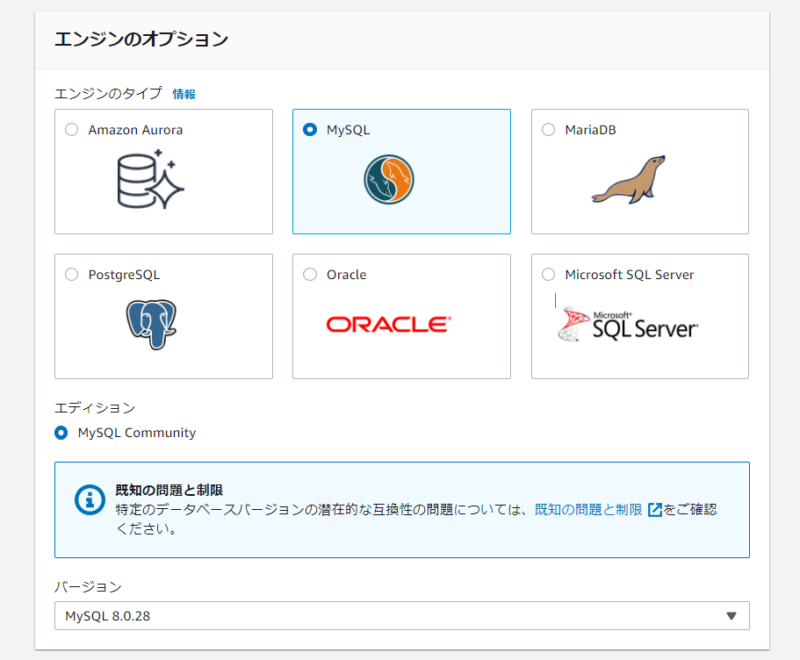Click the Amazon Aurora database sparkle icon
The width and height of the screenshot is (800, 660).
[151, 179]
